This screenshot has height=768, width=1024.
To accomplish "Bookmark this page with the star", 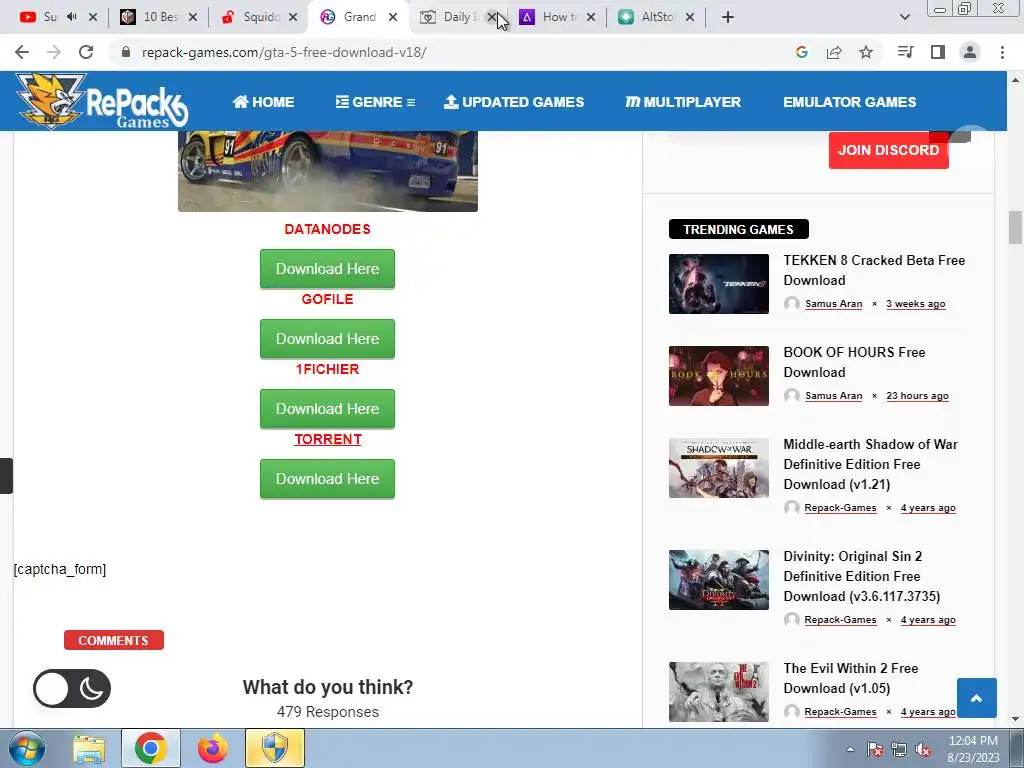I will click(866, 52).
